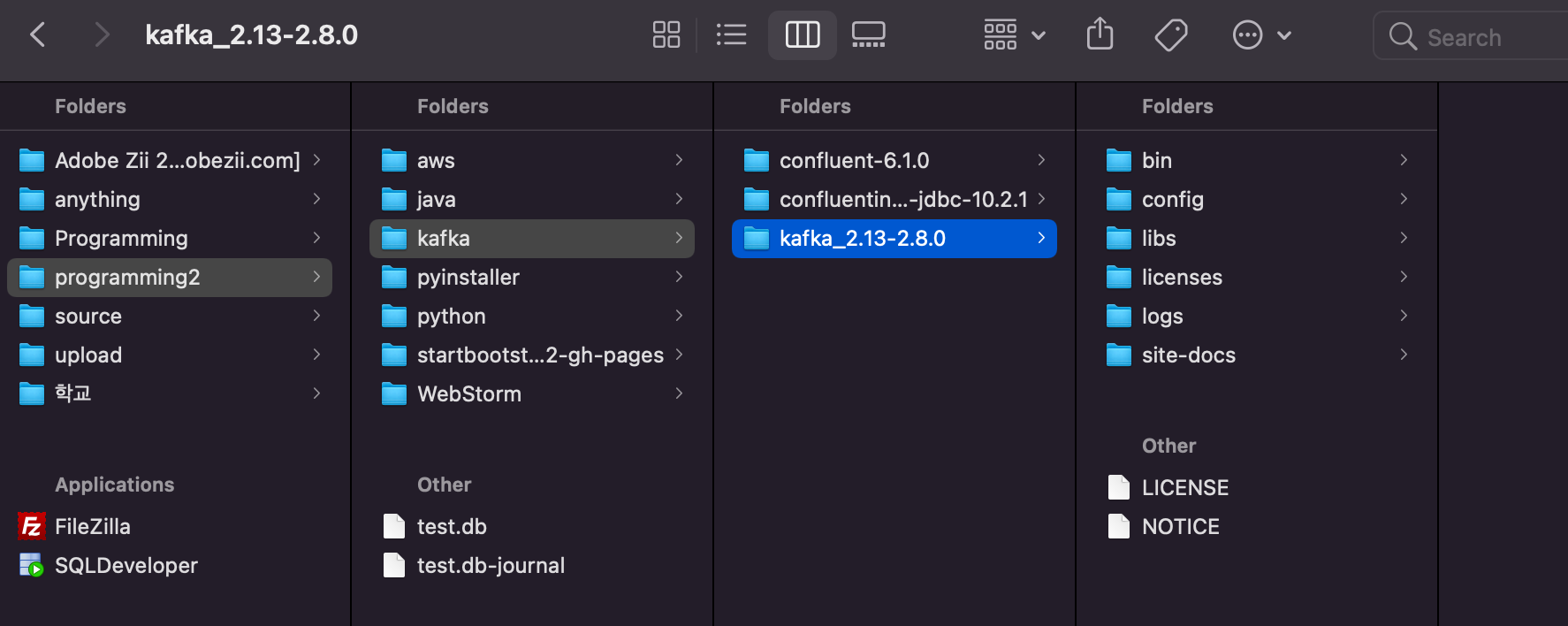This screenshot has width=1568, height=626.
Task: Click the Other header above LICENSE
Action: [x=1168, y=446]
